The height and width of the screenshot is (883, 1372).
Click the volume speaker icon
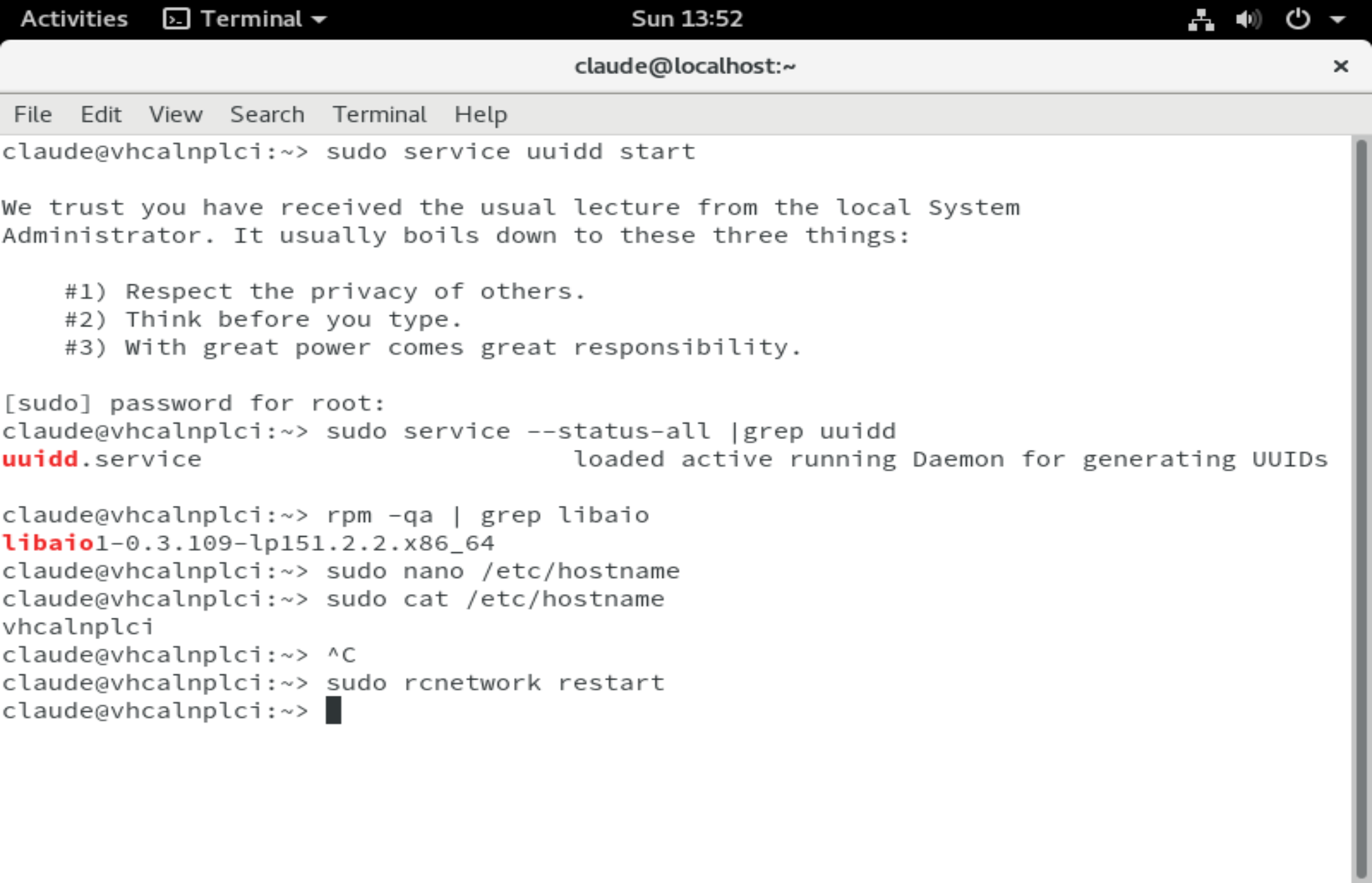click(x=1248, y=19)
